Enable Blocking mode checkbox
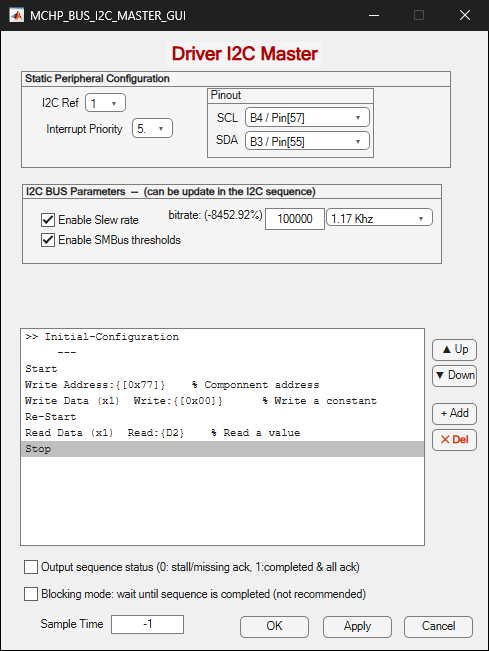489x651 pixels. tap(31, 594)
